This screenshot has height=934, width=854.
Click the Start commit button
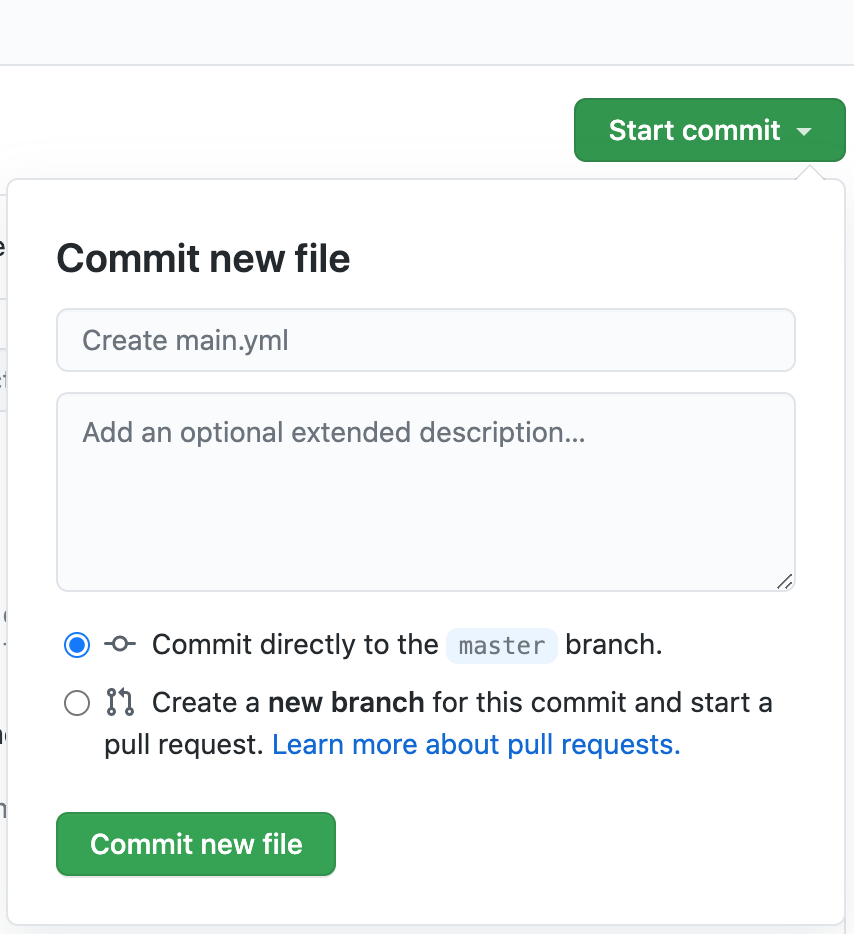pyautogui.click(x=709, y=130)
